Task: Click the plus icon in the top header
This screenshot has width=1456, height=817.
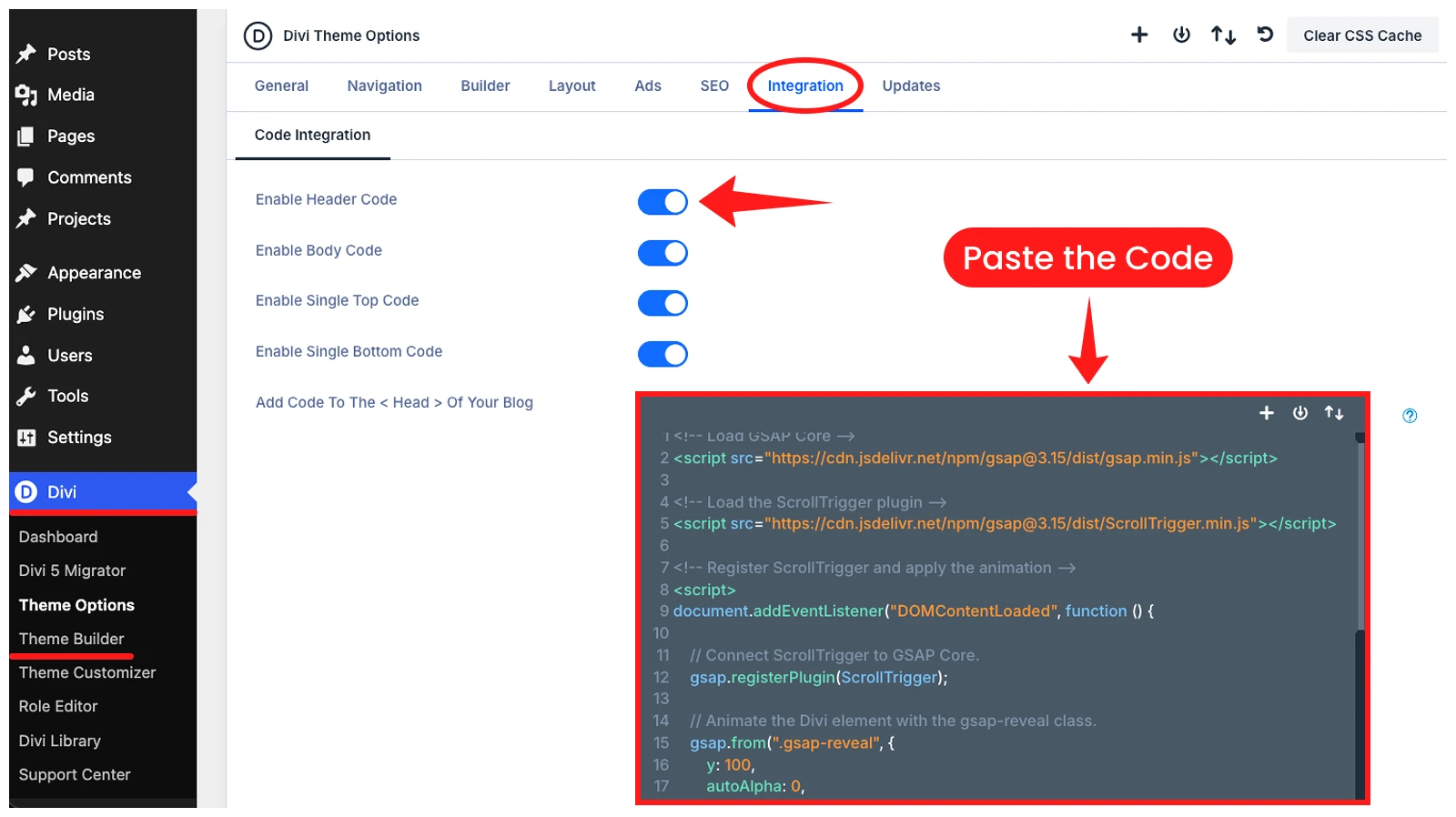Action: click(1139, 35)
